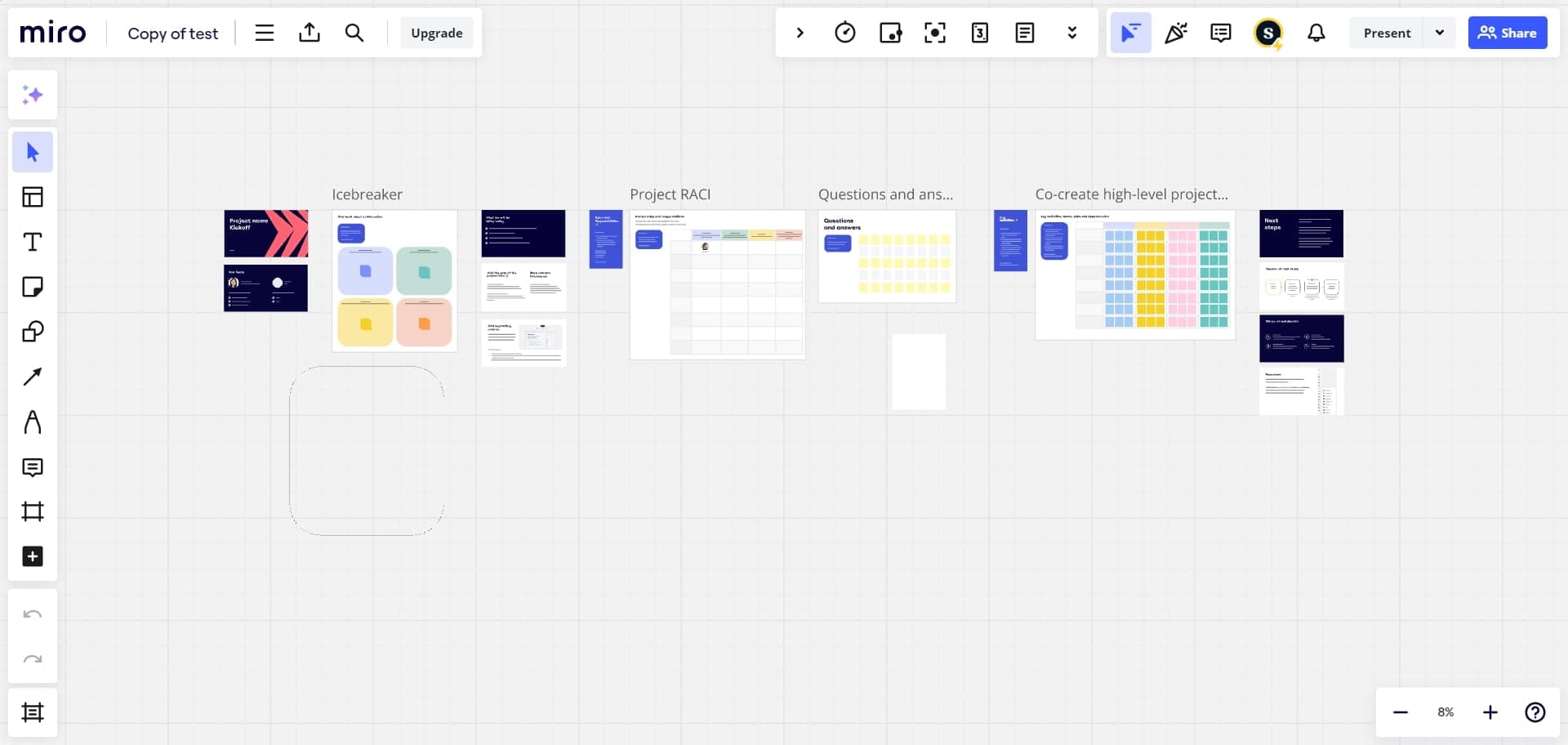
Task: Click the notifications bell
Action: coord(1316,33)
